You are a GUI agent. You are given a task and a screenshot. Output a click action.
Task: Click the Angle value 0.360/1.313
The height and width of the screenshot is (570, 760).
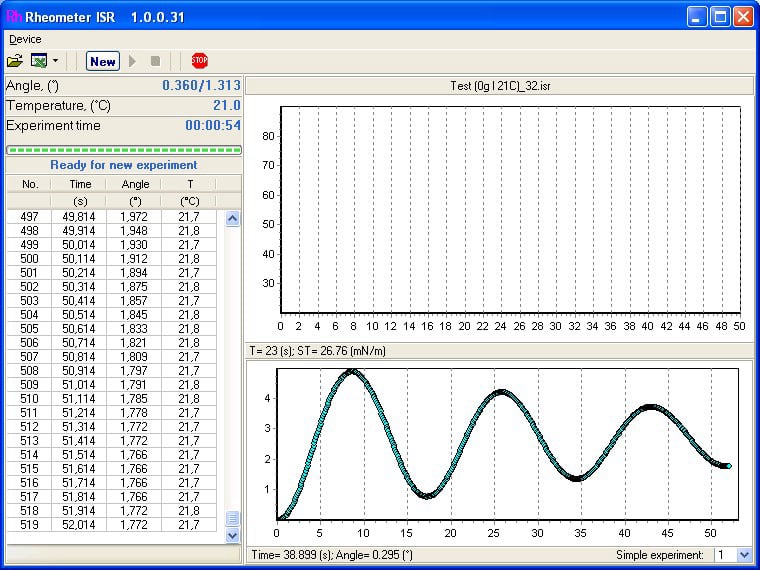[x=201, y=85]
